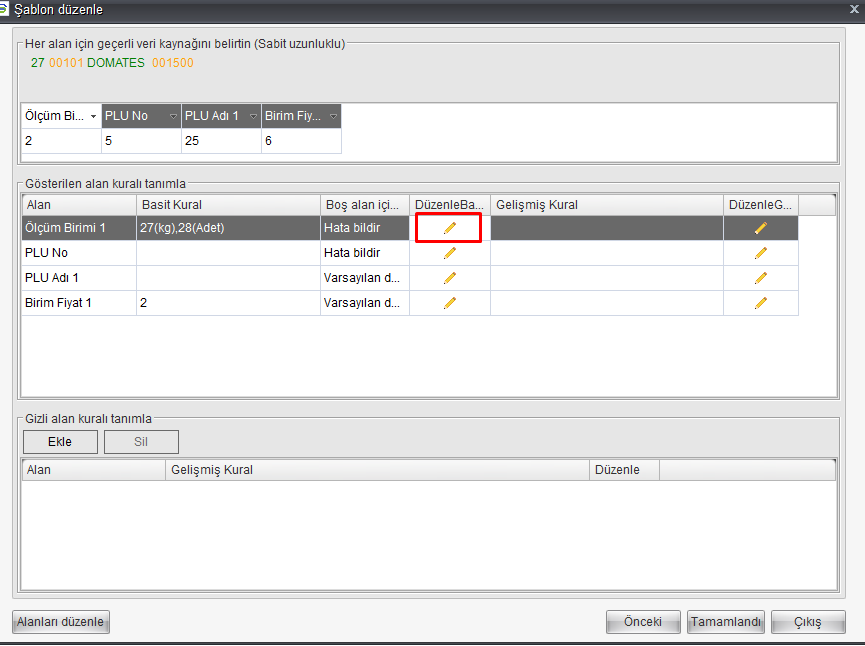865x646 pixels.
Task: Go back with Önceki button
Action: [643, 622]
